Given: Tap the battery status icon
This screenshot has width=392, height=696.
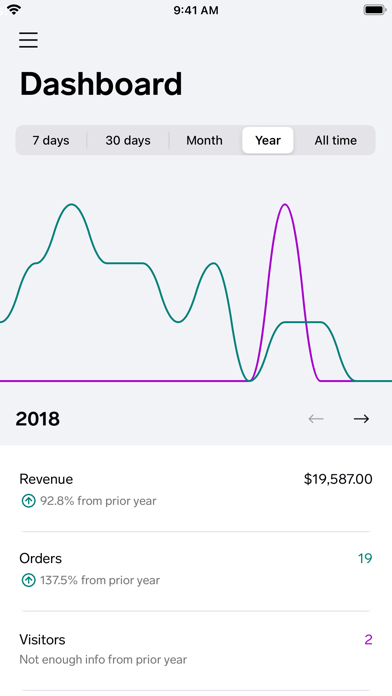Looking at the screenshot, I should coord(374,10).
